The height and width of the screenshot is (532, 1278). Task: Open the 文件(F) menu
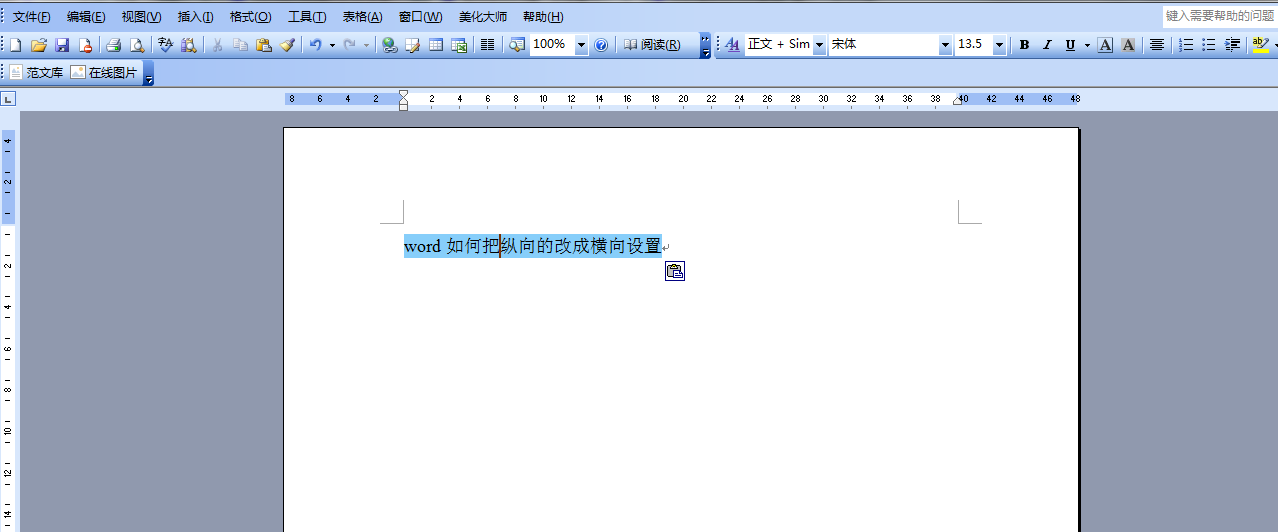[x=31, y=17]
